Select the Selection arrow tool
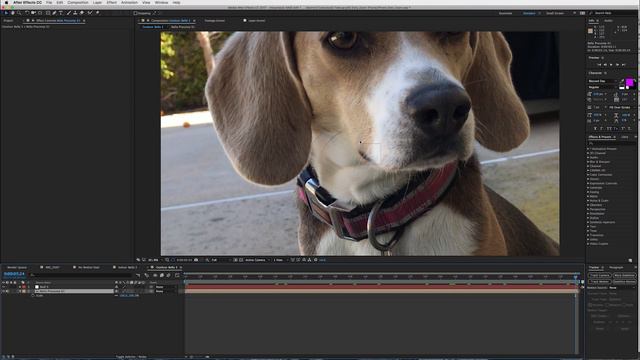The width and height of the screenshot is (640, 360). point(6,13)
